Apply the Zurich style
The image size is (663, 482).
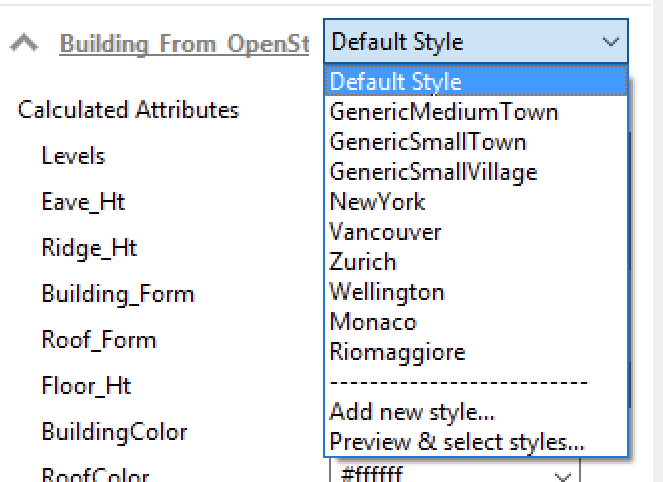363,262
